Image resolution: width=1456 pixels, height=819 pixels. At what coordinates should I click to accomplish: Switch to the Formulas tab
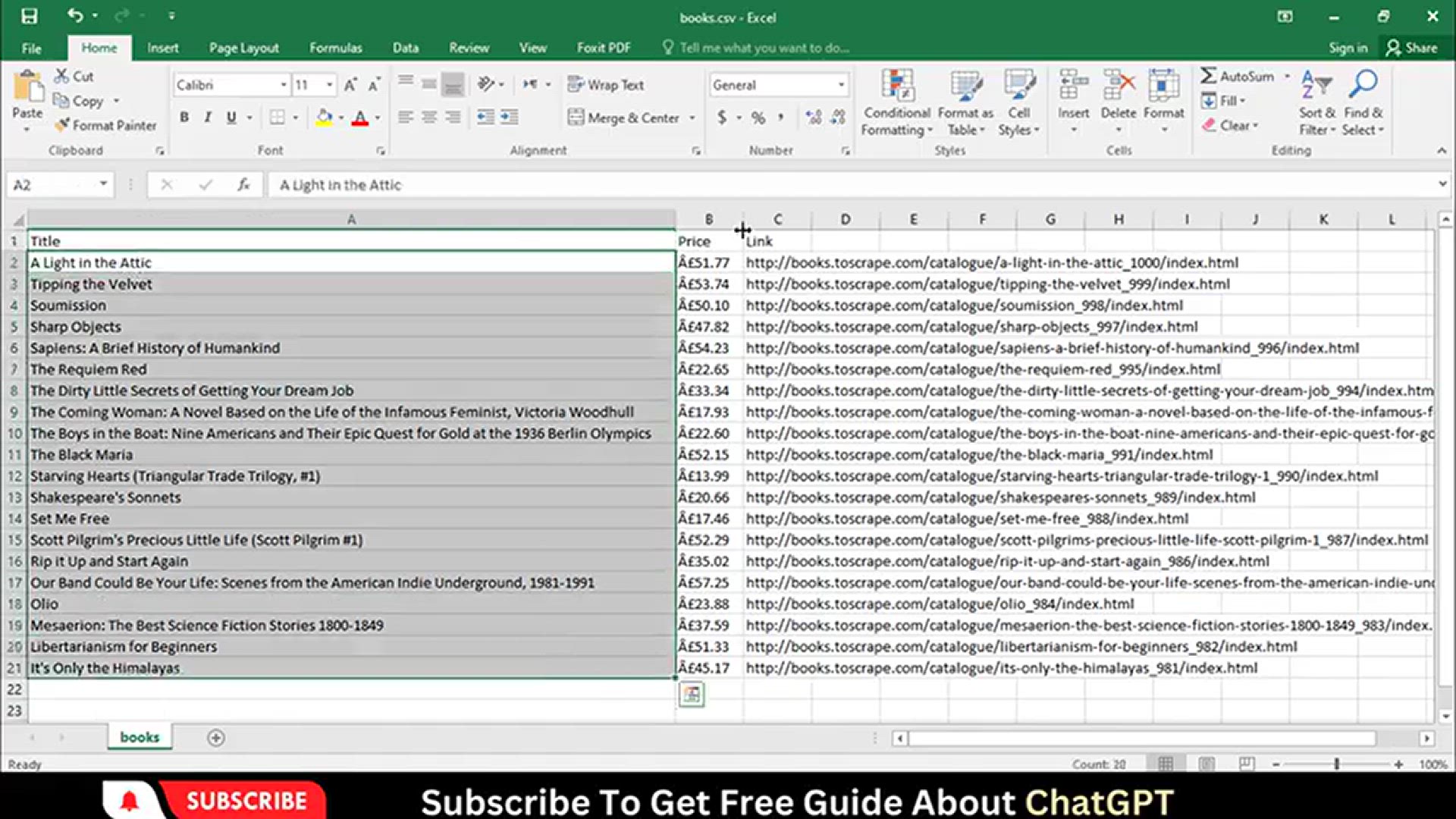[335, 48]
